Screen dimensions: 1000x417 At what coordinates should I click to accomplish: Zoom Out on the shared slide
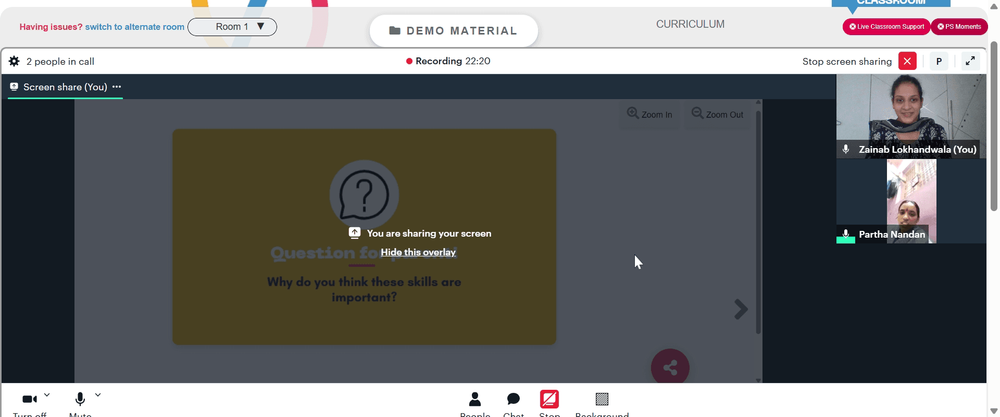717,114
